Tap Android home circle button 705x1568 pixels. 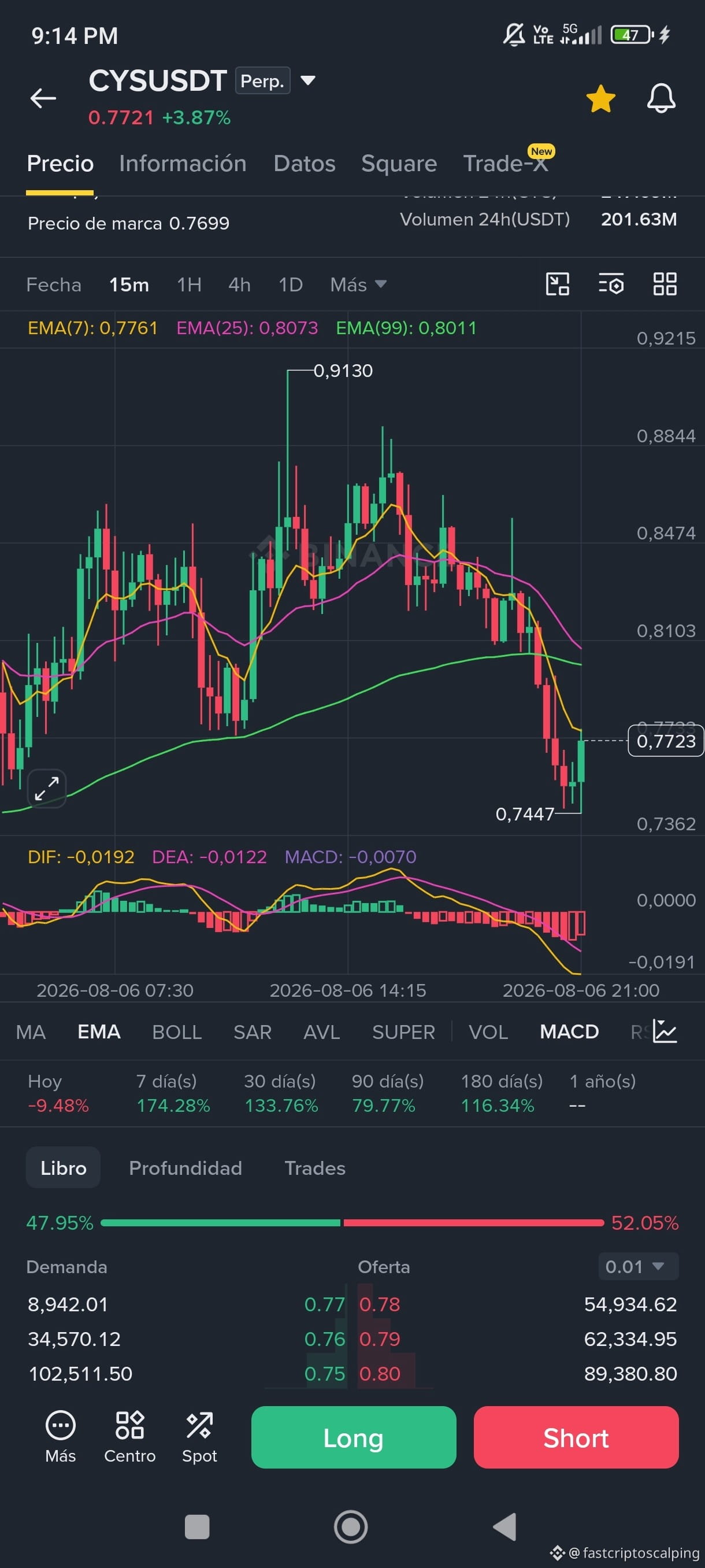(x=351, y=1526)
